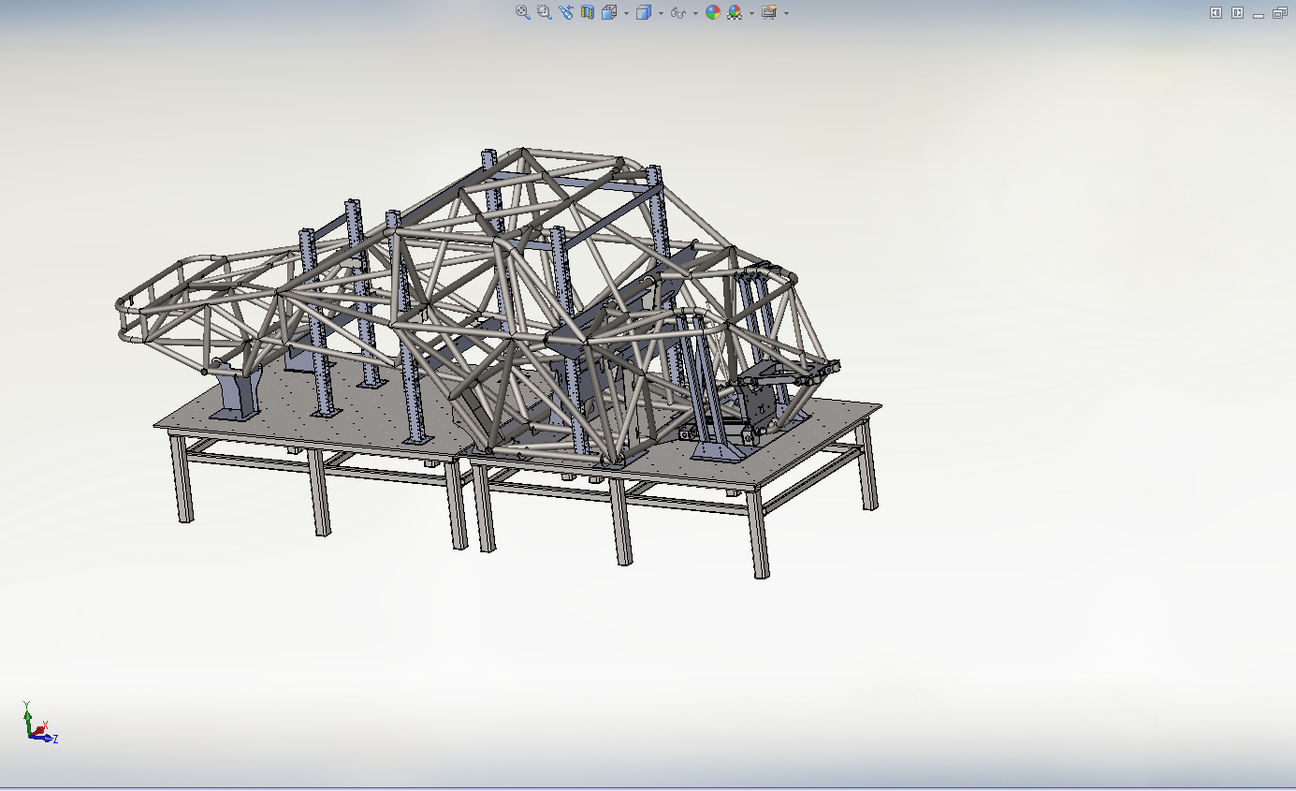The image size is (1296, 791).
Task: Activate the Zoom to Area tool
Action: tap(543, 13)
